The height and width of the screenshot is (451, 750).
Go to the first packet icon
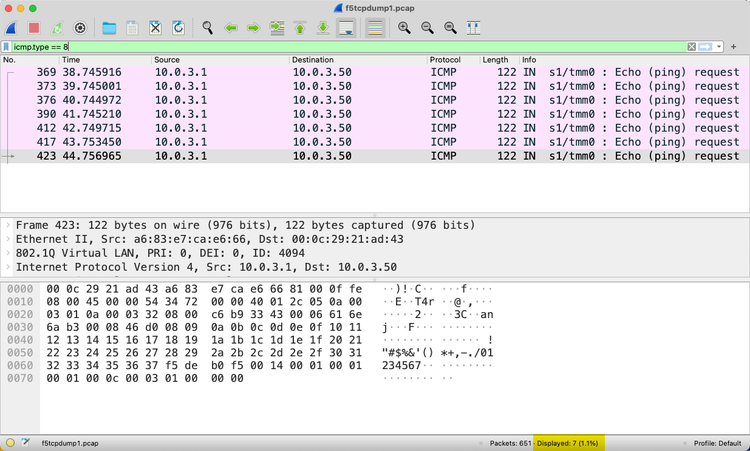300,28
